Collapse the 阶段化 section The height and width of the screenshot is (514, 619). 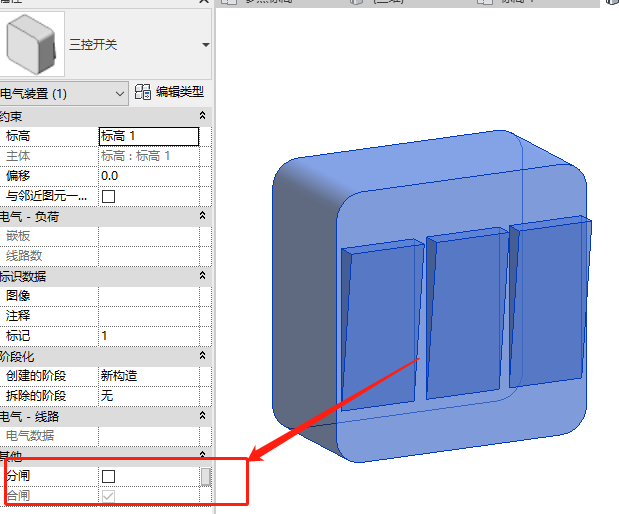click(x=203, y=356)
